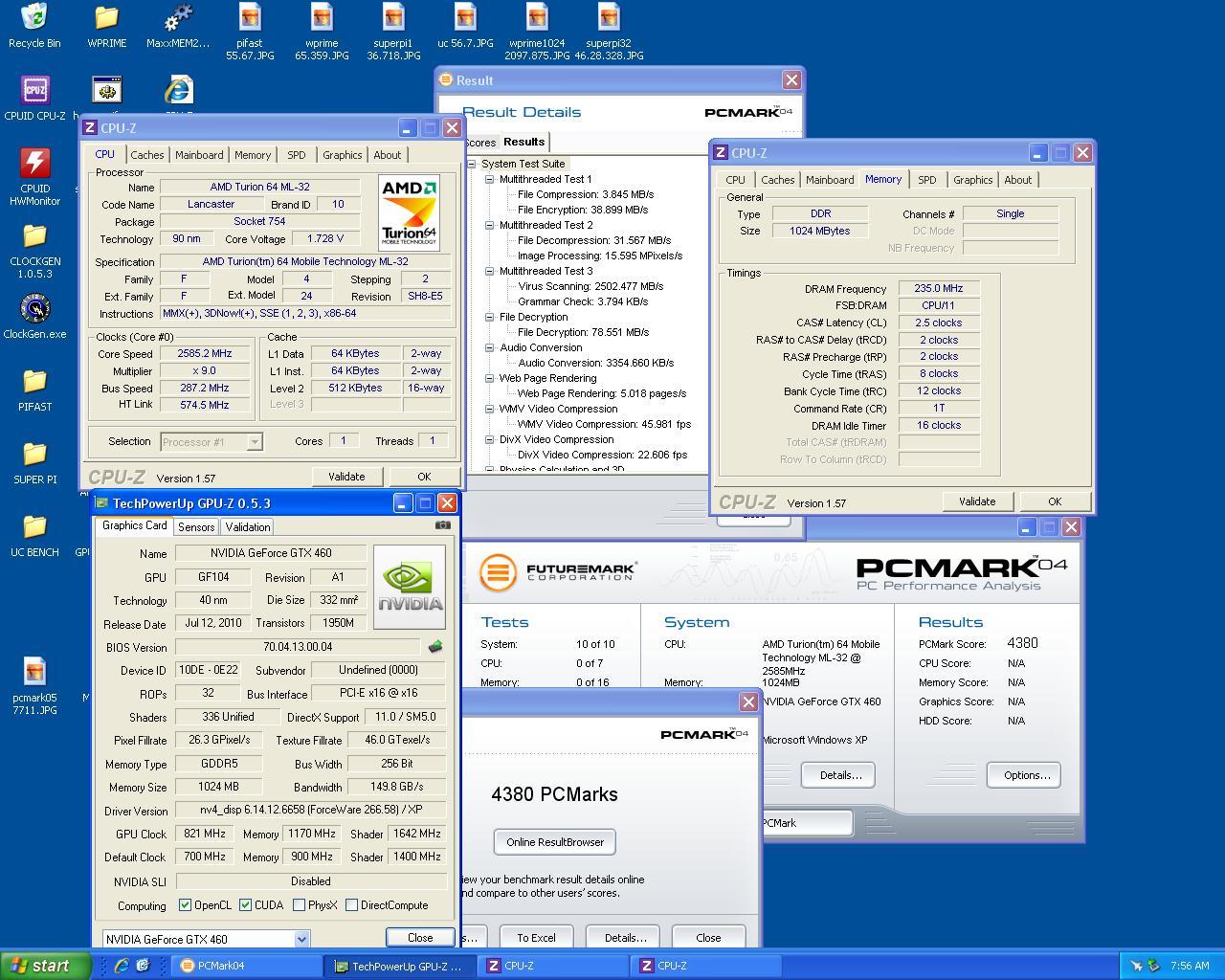Open the PIFAST folder icon
This screenshot has width=1225, height=980.
pos(34,390)
